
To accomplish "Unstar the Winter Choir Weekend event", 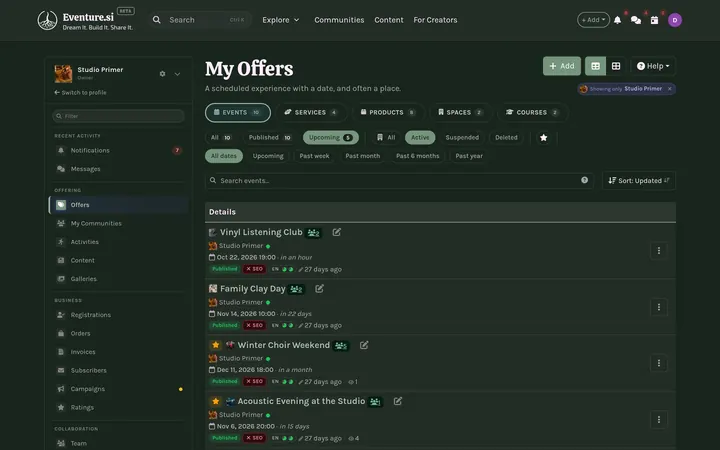I will [215, 345].
